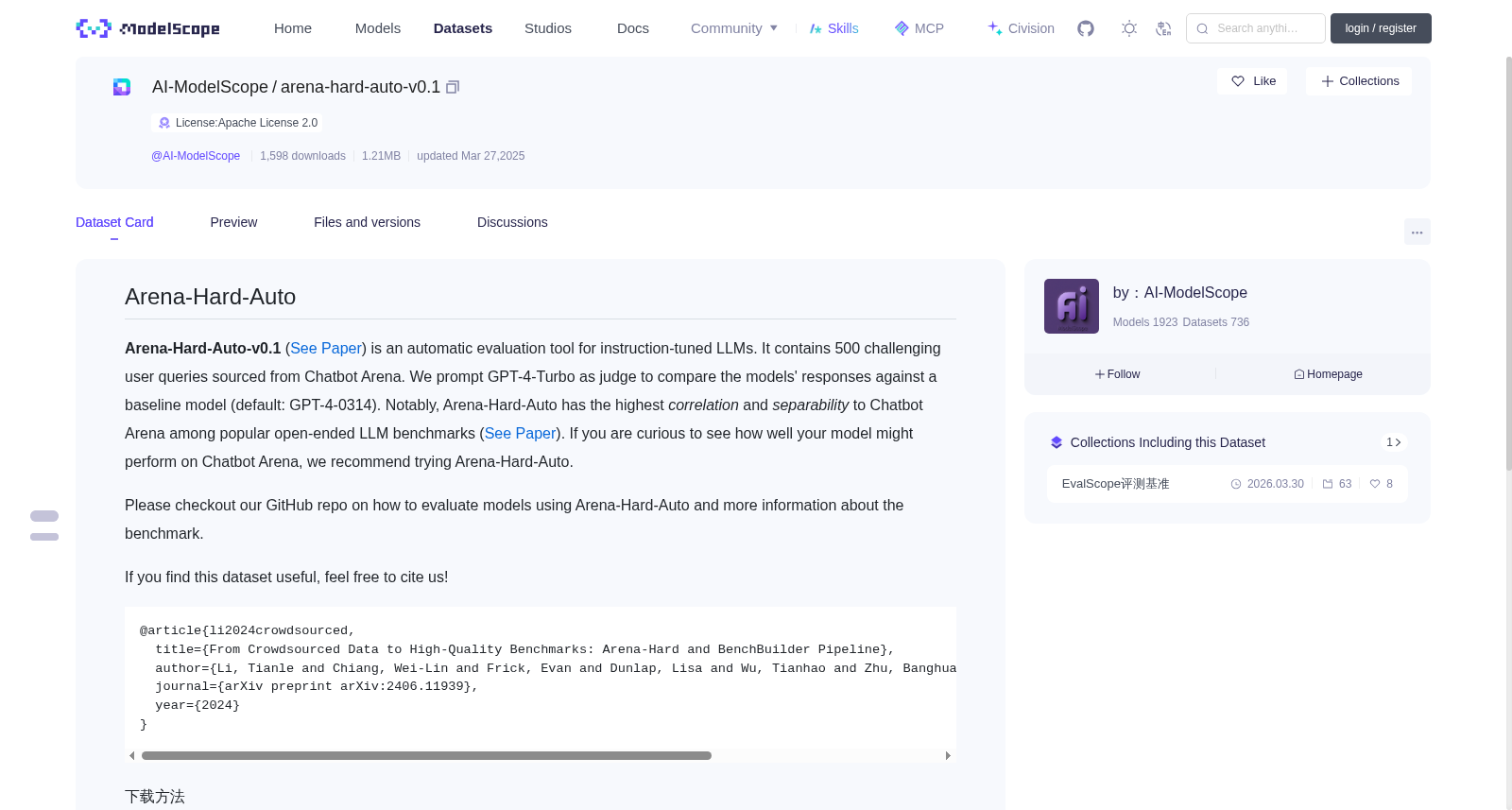Click the ModelScope logo
Viewport: 1512px width, 810px height.
(x=147, y=28)
